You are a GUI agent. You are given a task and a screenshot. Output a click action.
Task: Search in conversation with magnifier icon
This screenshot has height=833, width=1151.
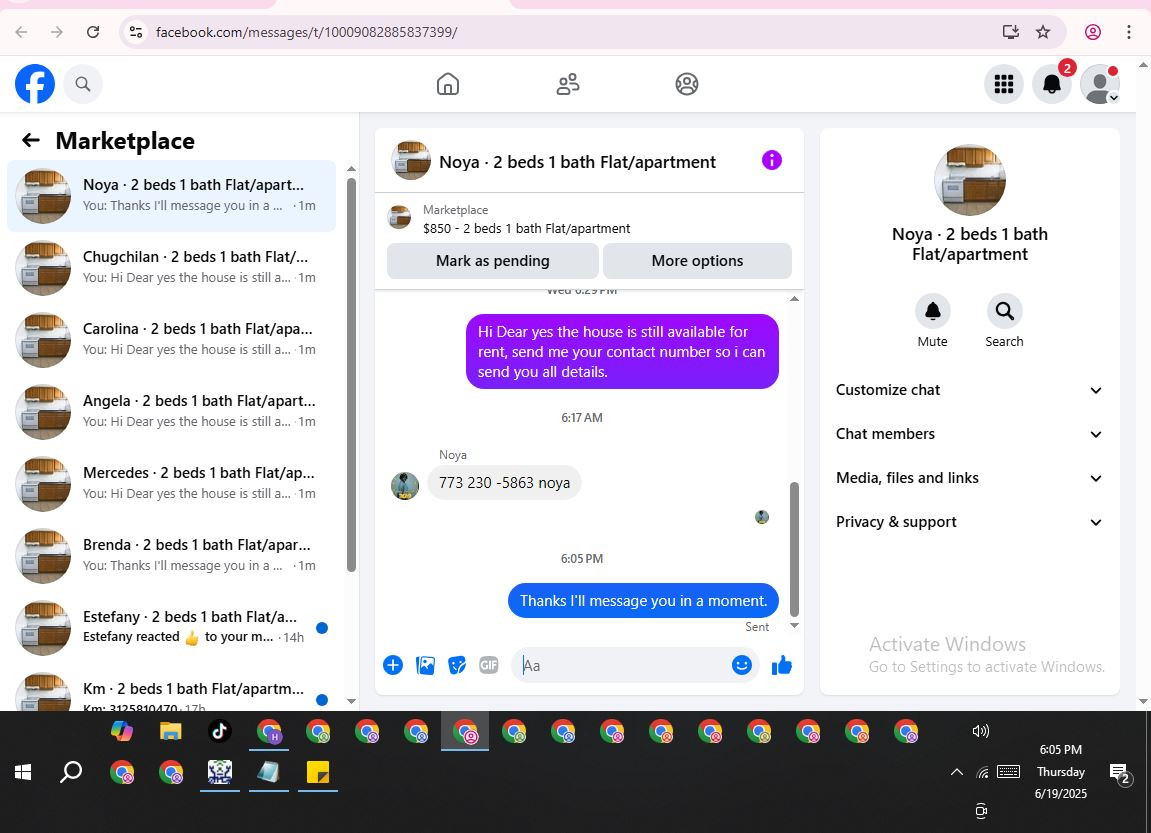tap(1004, 311)
